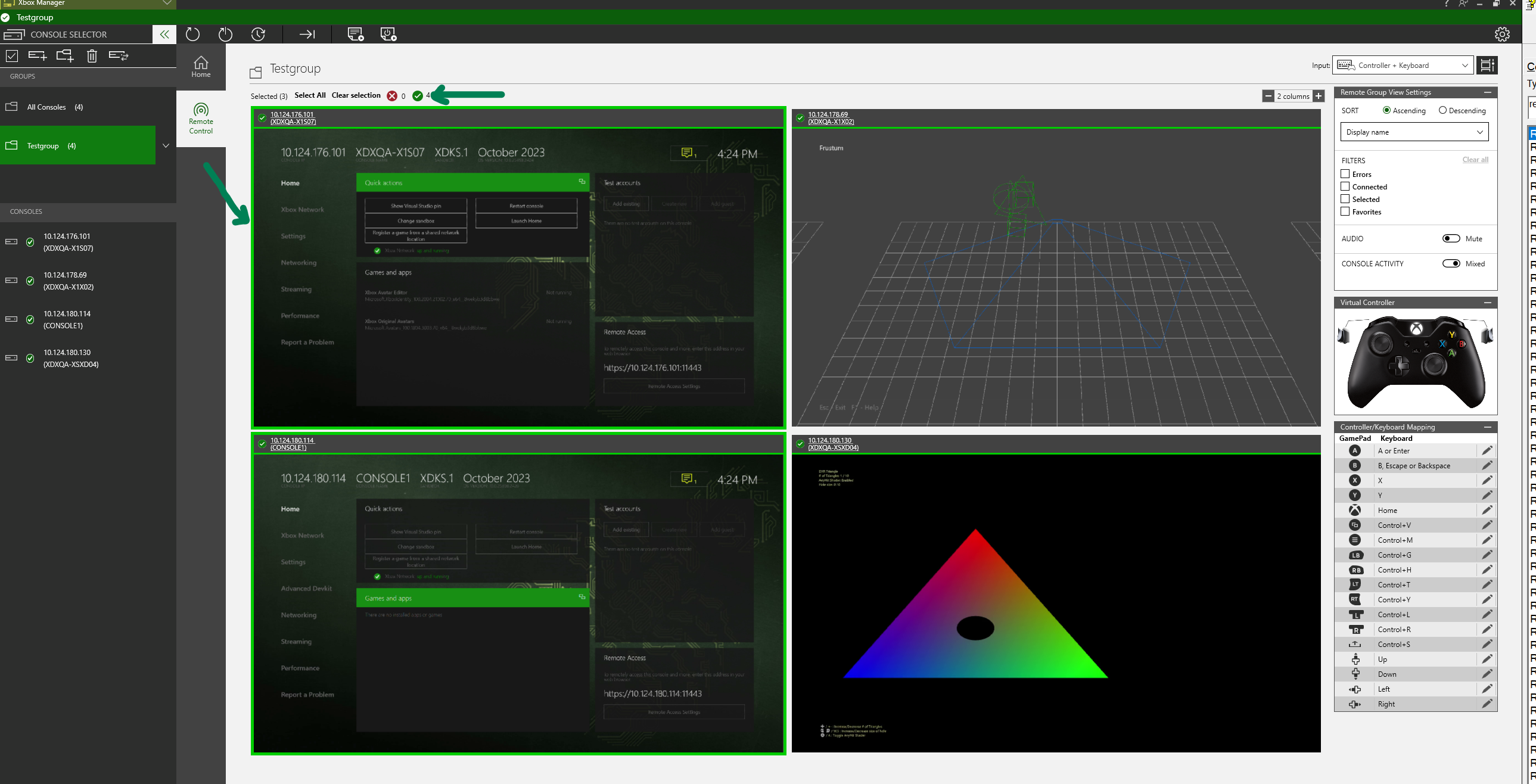Edit the LT Control+T mapping pencil
Image resolution: width=1536 pixels, height=784 pixels.
(1487, 585)
